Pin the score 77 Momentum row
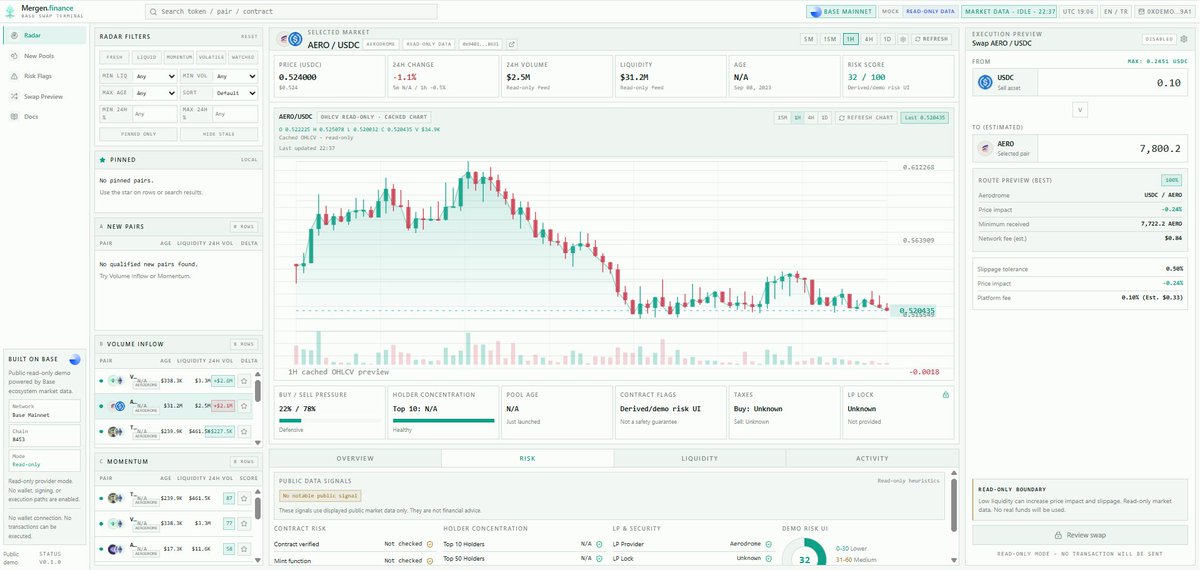The image size is (1200, 570). pyautogui.click(x=243, y=522)
